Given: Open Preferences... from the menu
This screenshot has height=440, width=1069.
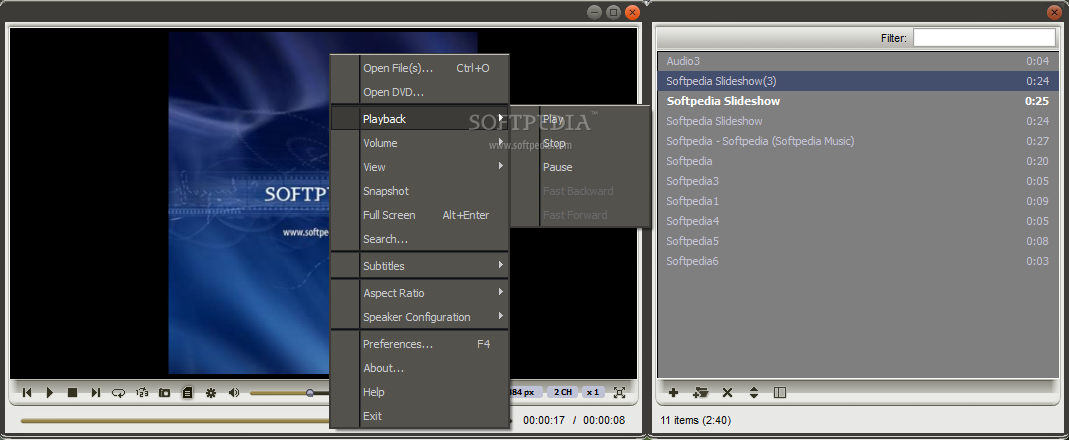Looking at the screenshot, I should [x=420, y=344].
